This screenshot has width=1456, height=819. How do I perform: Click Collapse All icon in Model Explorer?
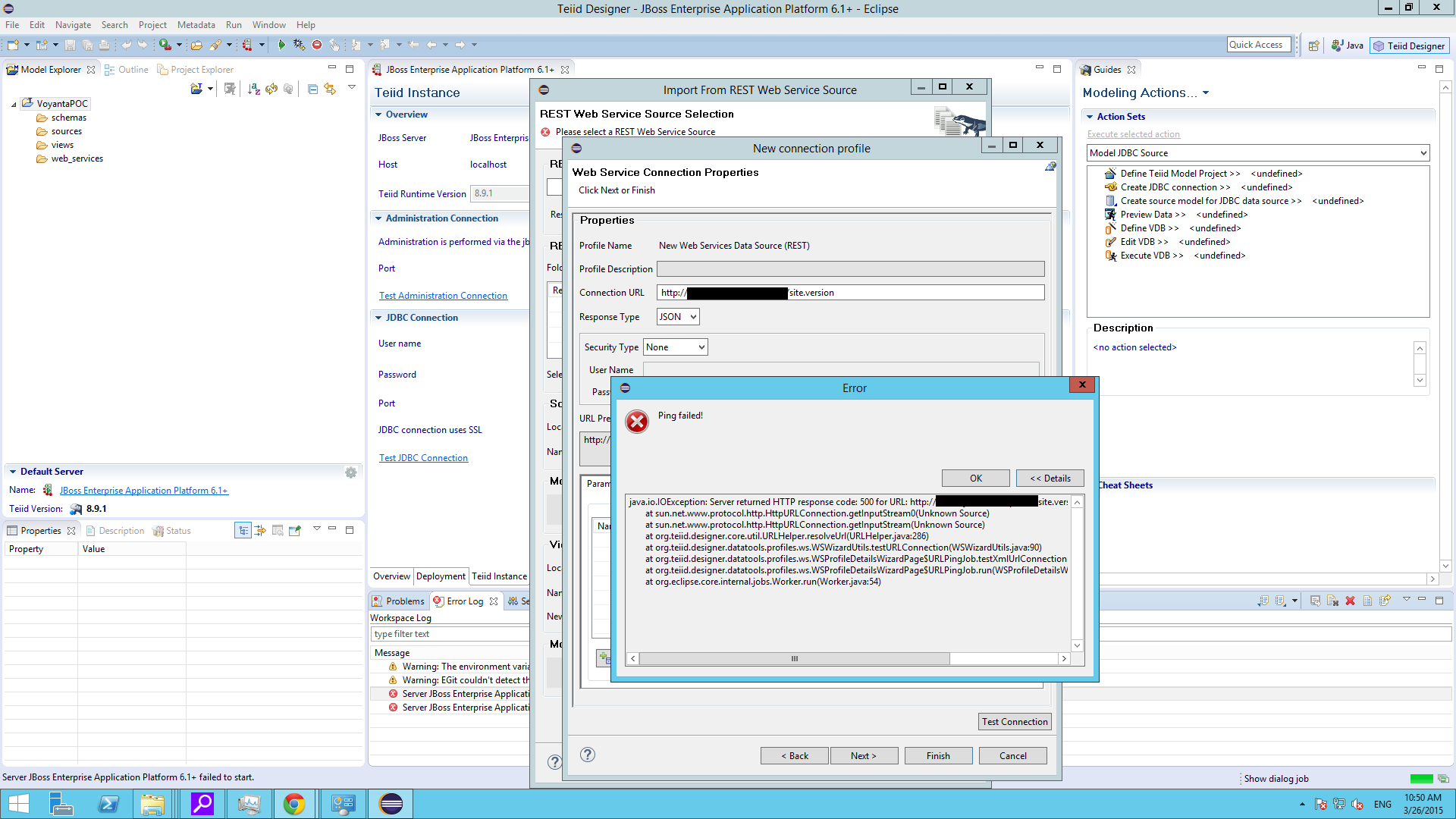point(312,89)
